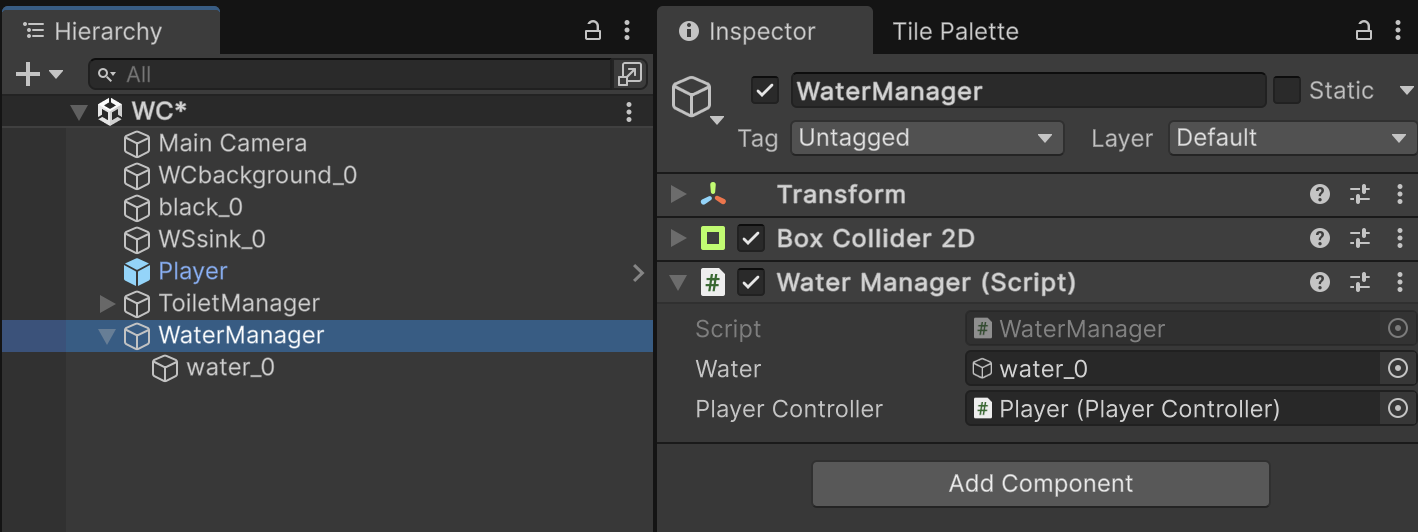This screenshot has width=1418, height=532.
Task: Disable the Box Collider 2D component
Action: click(x=751, y=238)
